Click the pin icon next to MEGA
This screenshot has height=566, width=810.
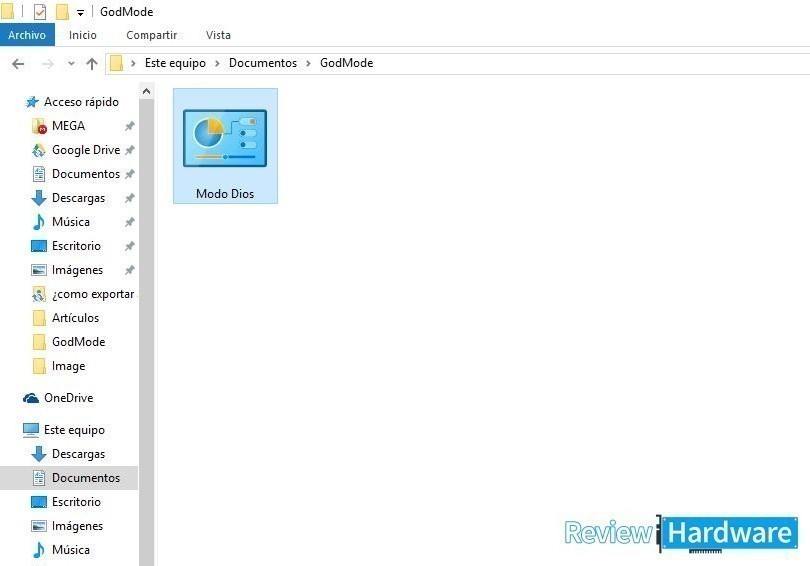[130, 126]
